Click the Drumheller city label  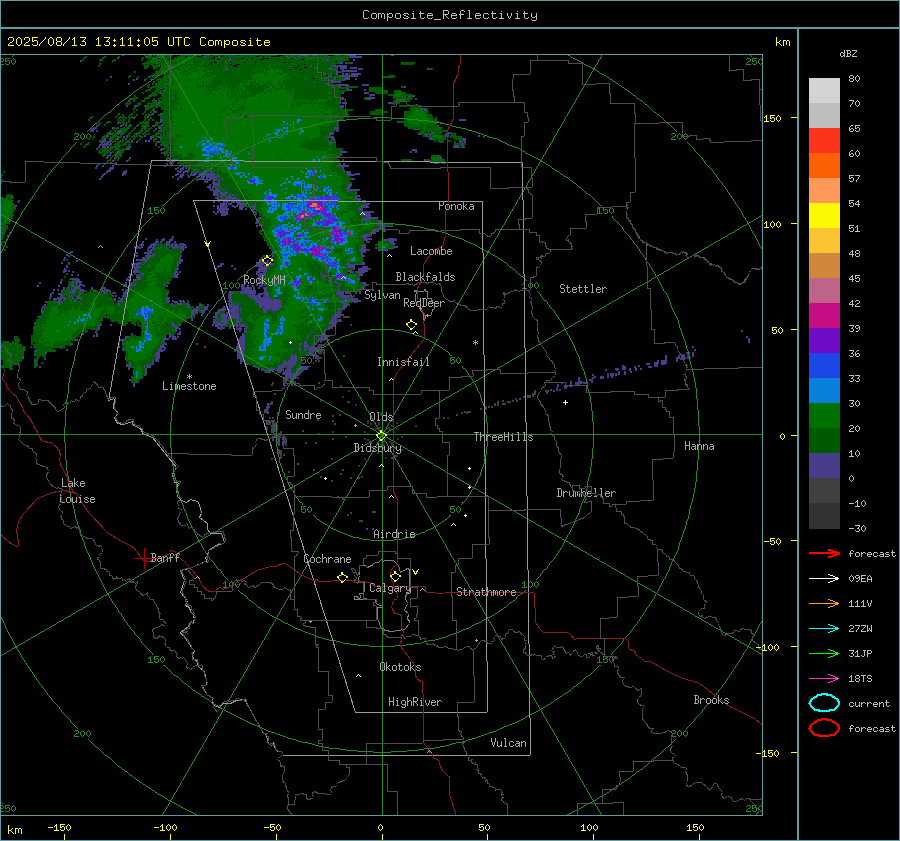click(x=586, y=493)
